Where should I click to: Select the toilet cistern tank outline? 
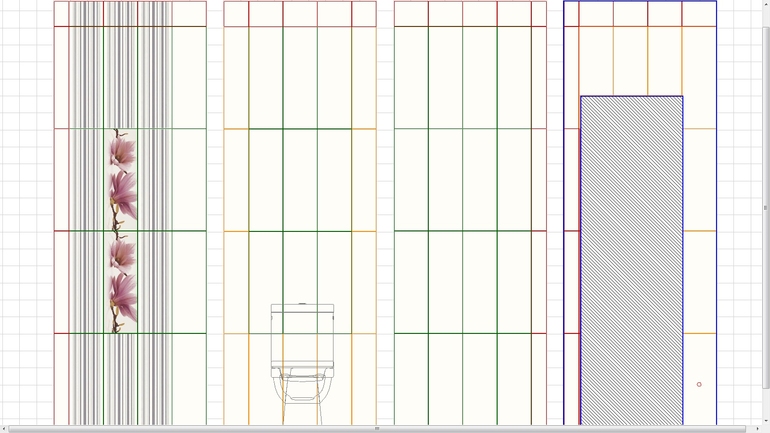click(x=301, y=335)
